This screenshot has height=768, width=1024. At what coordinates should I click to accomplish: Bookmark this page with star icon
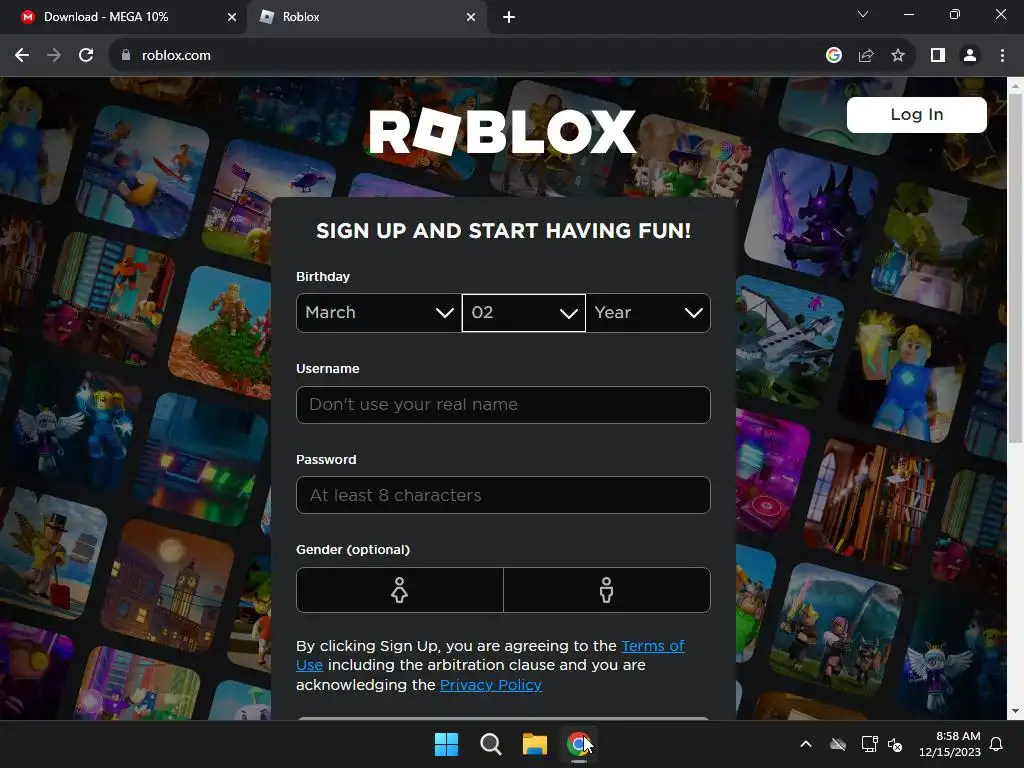[x=898, y=56]
